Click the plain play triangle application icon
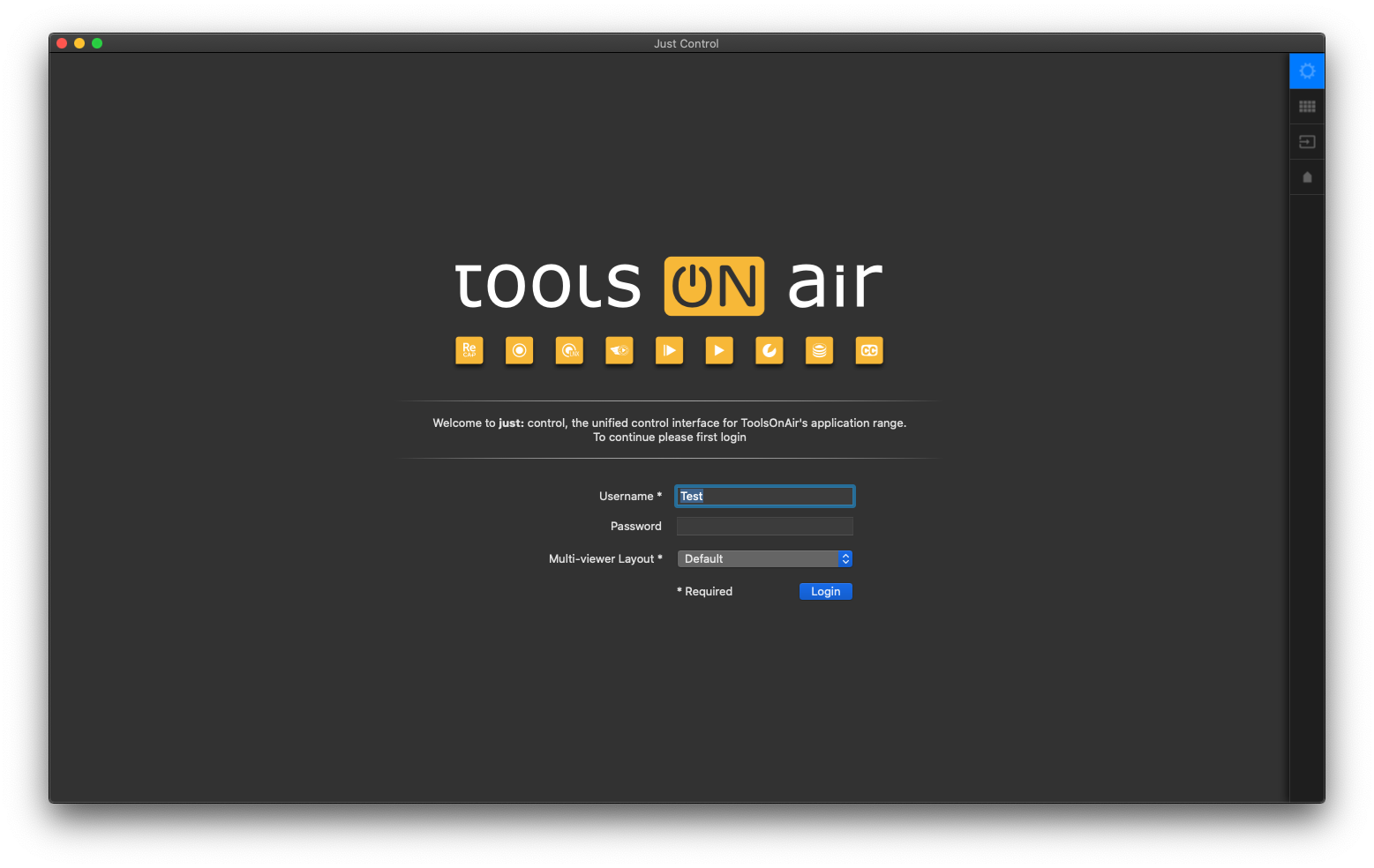This screenshot has width=1374, height=868. point(719,350)
